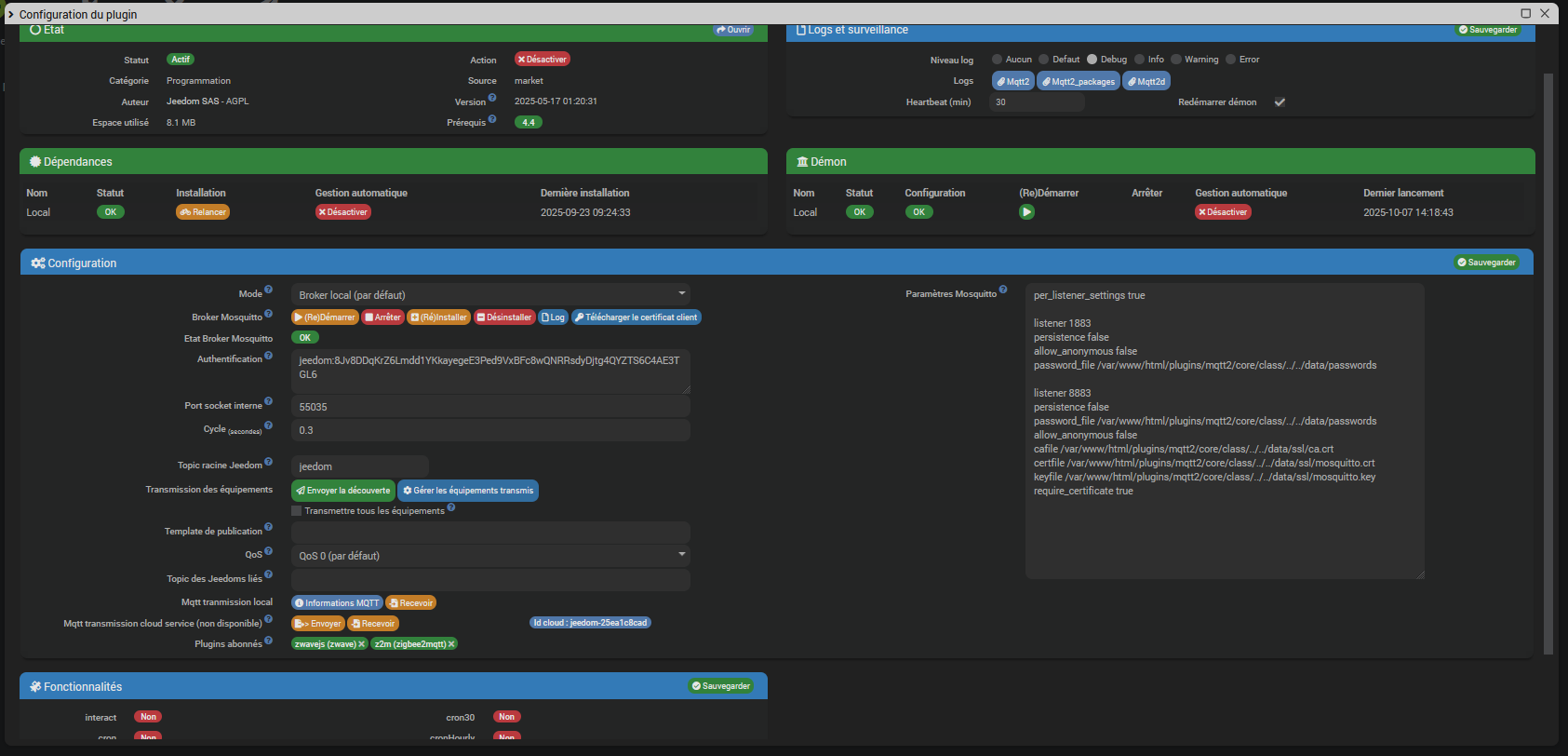This screenshot has width=1568, height=756.
Task: Enable Transmettre tous les équipements checkbox
Action: pos(297,511)
